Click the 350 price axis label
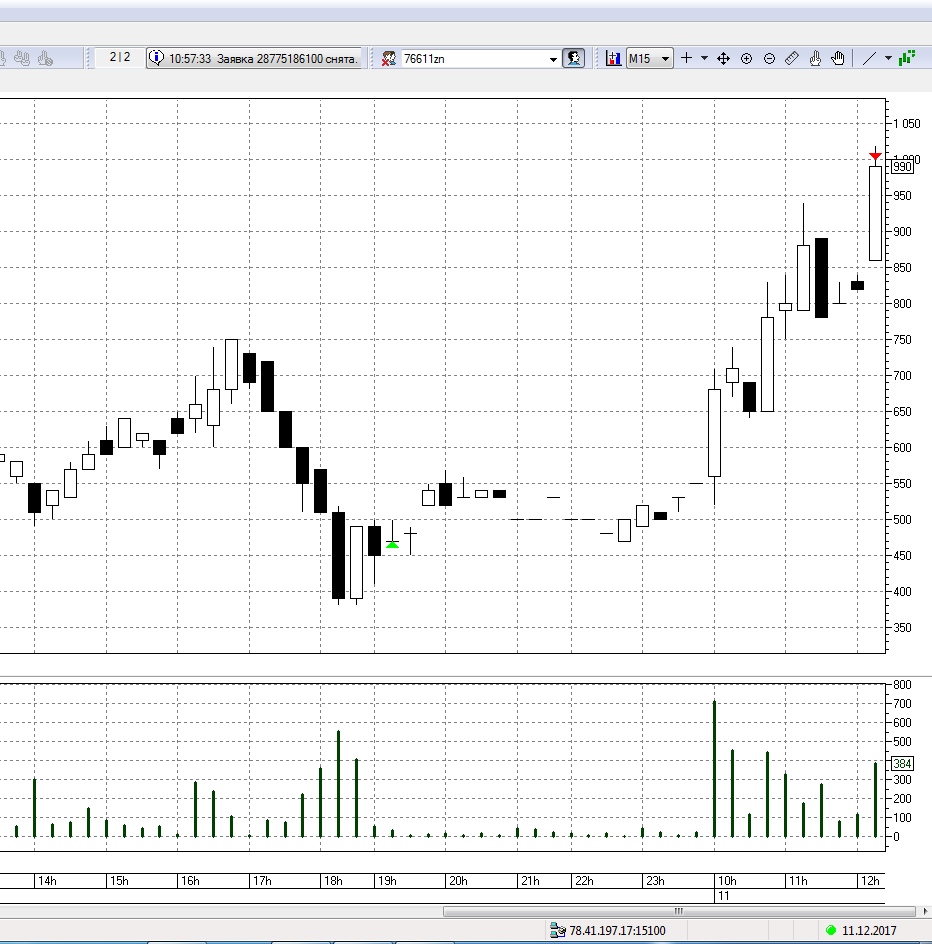 point(902,627)
